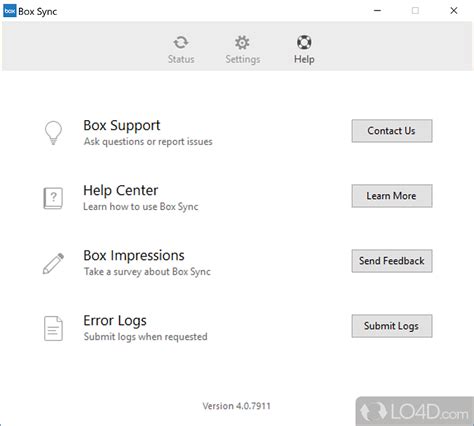This screenshot has height=426, width=474.
Task: Click the Contact Us button
Action: (x=392, y=131)
